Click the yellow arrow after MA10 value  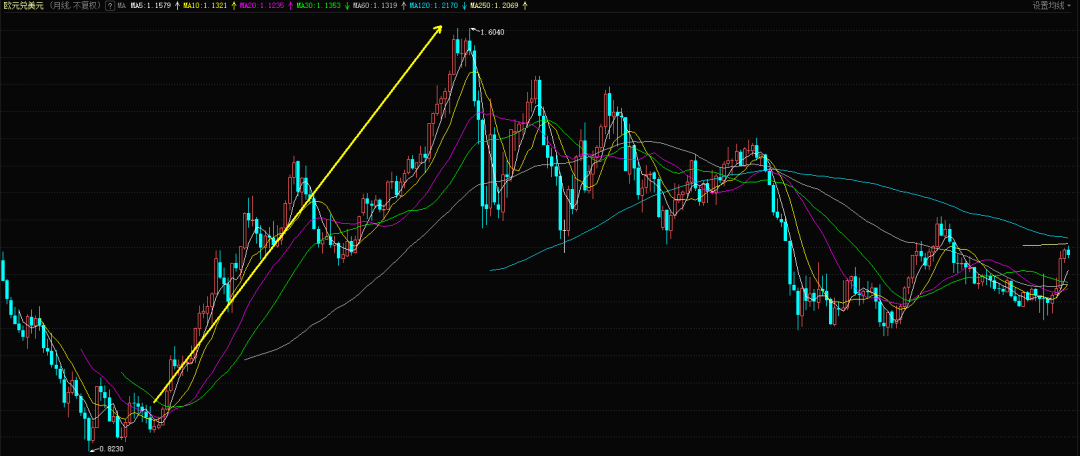pyautogui.click(x=234, y=5)
